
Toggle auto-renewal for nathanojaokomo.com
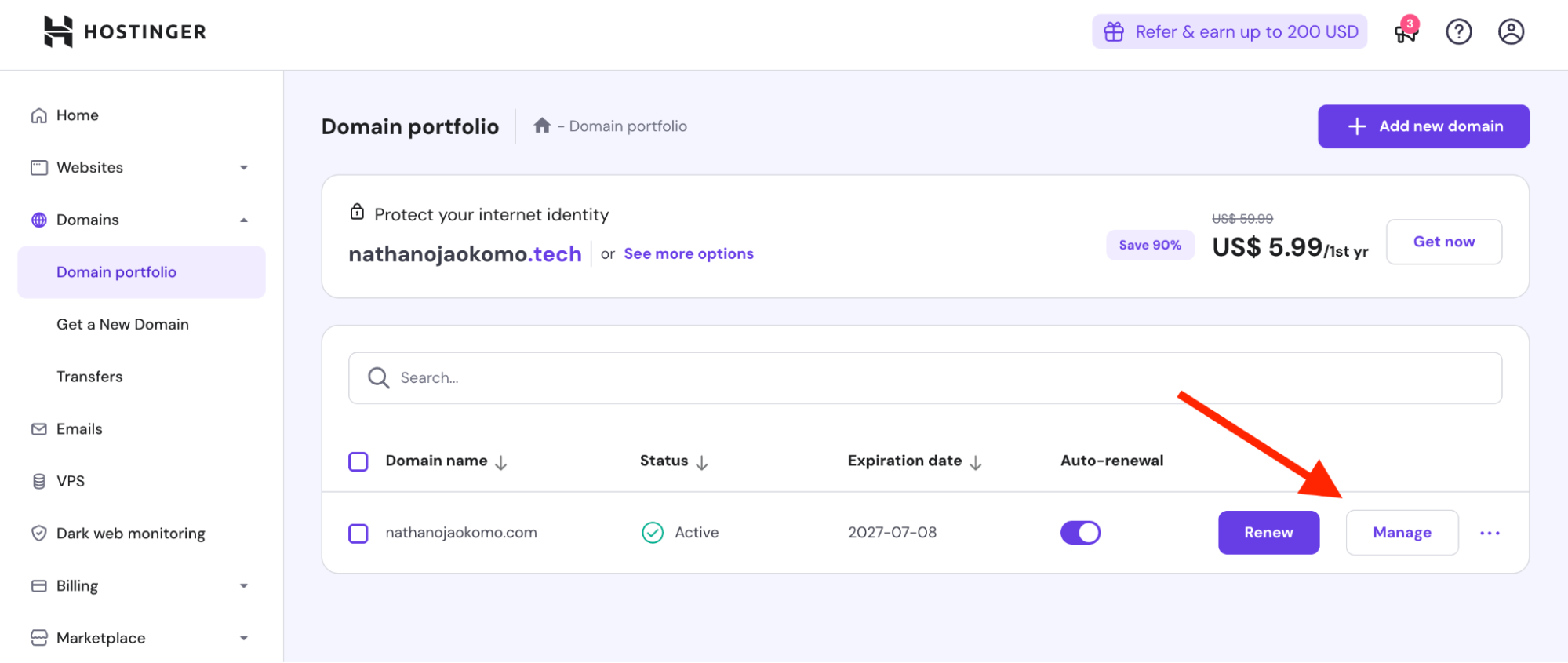pos(1080,533)
